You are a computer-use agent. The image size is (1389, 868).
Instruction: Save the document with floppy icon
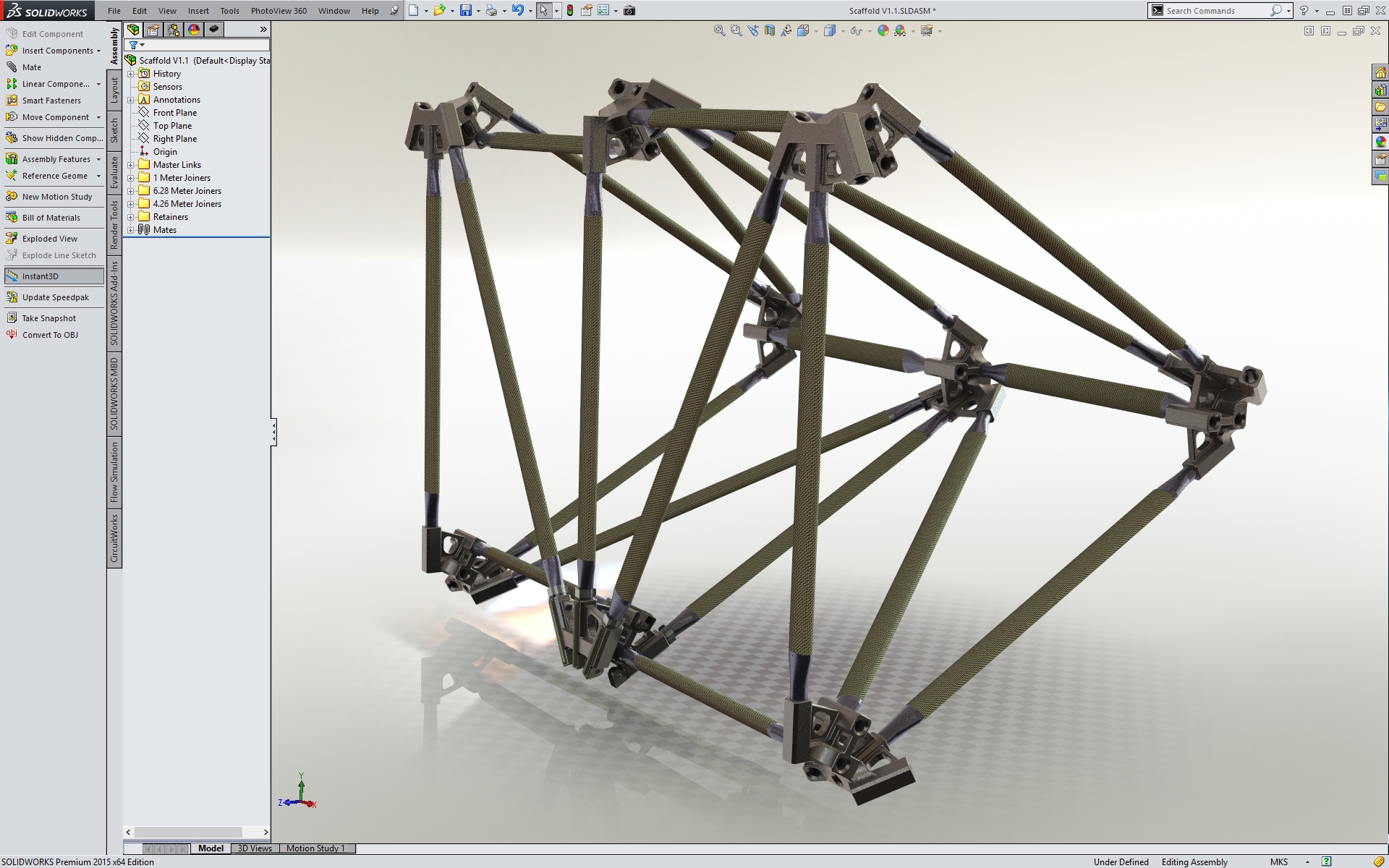click(466, 10)
